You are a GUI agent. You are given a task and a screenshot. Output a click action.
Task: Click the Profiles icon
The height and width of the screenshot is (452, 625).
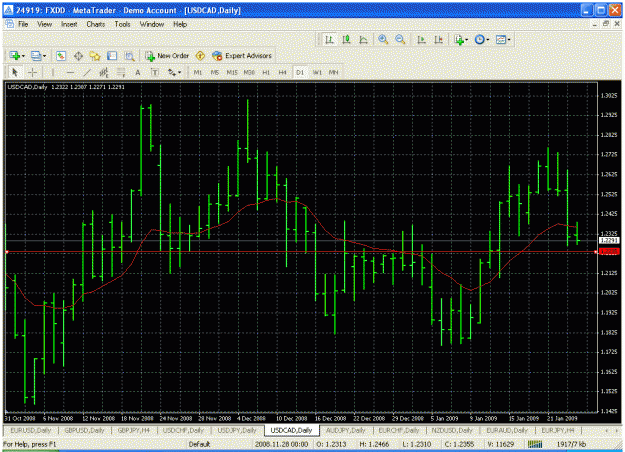pyautogui.click(x=36, y=56)
